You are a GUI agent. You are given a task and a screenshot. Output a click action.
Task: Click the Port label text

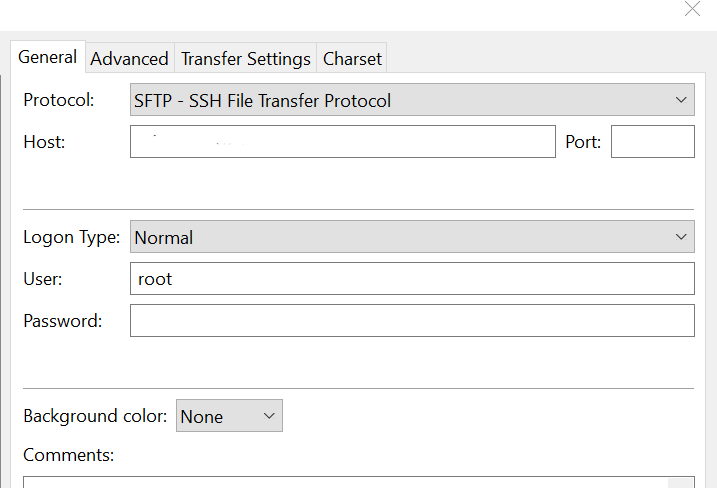pos(583,142)
